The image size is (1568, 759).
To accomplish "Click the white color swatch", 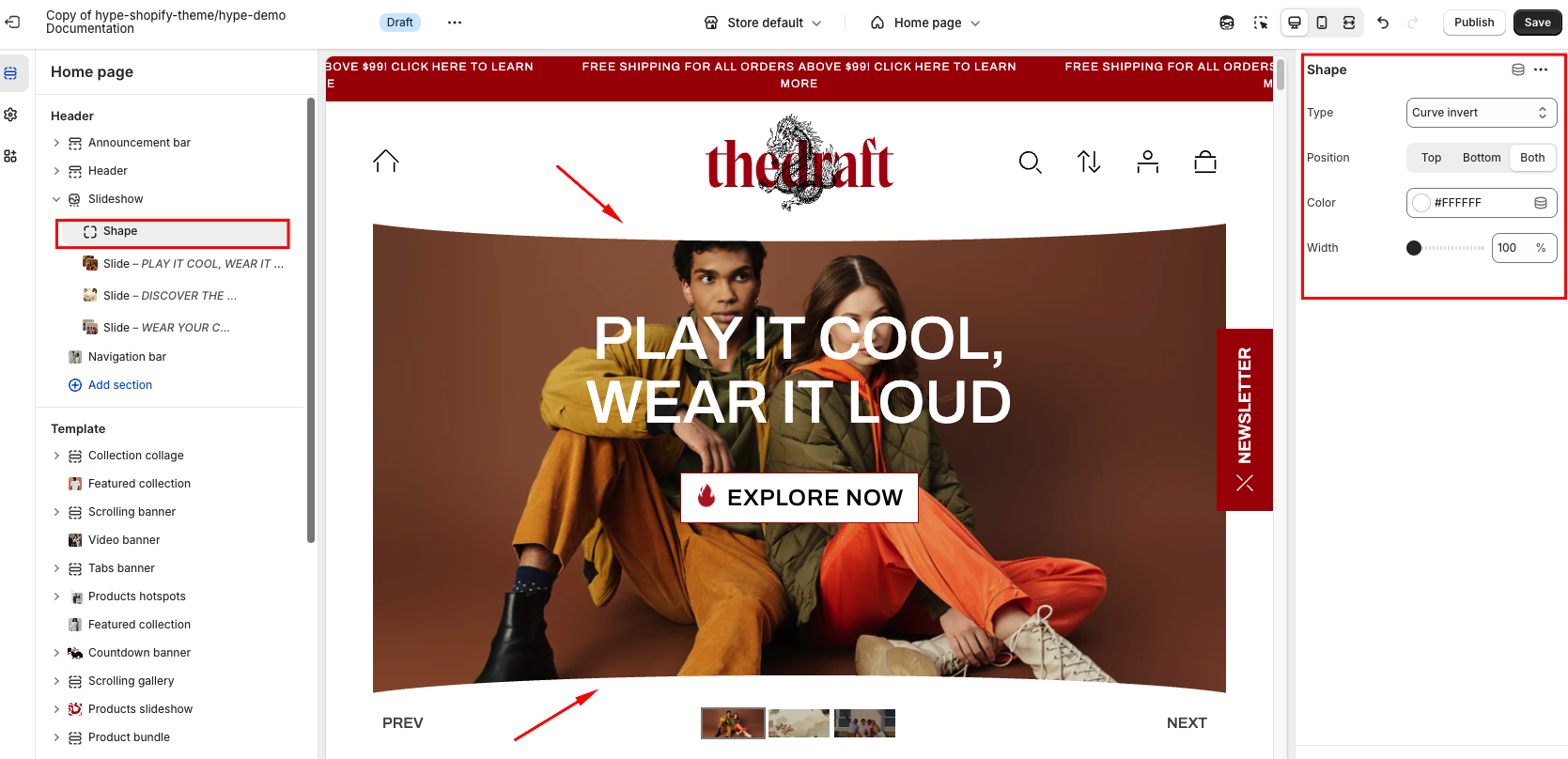I will click(1421, 203).
